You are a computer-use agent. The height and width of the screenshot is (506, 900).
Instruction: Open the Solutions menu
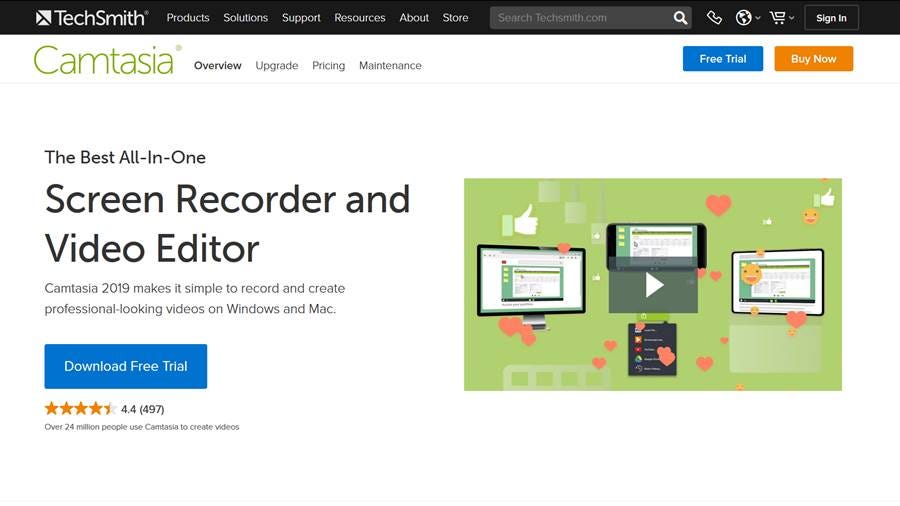[x=246, y=18]
